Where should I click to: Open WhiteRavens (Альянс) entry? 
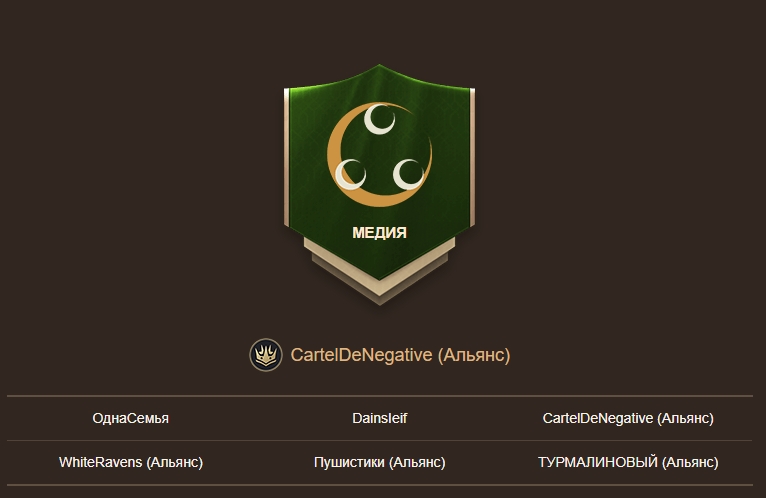point(131,462)
